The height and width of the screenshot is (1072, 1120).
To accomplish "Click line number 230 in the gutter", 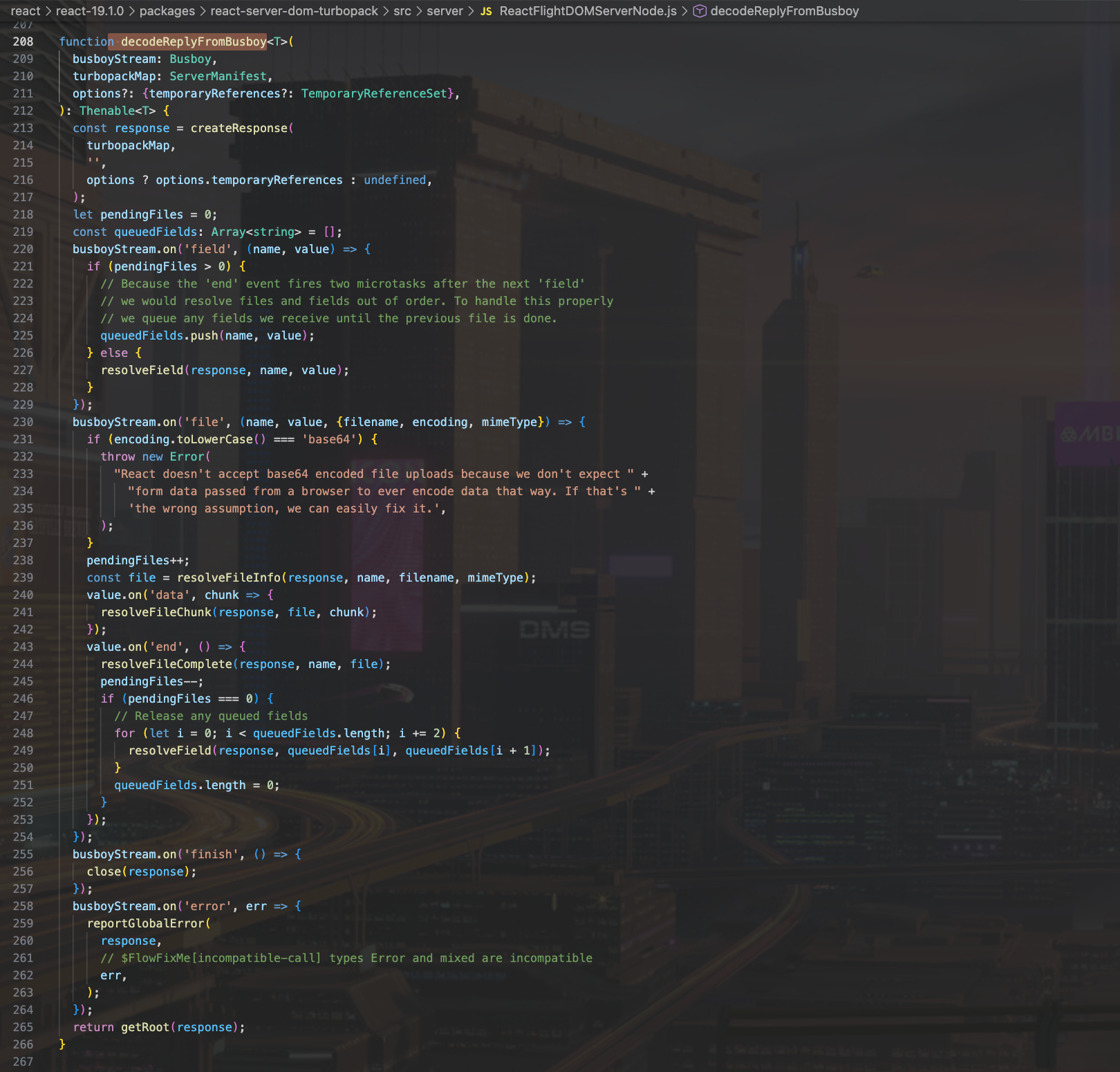I will (x=23, y=422).
